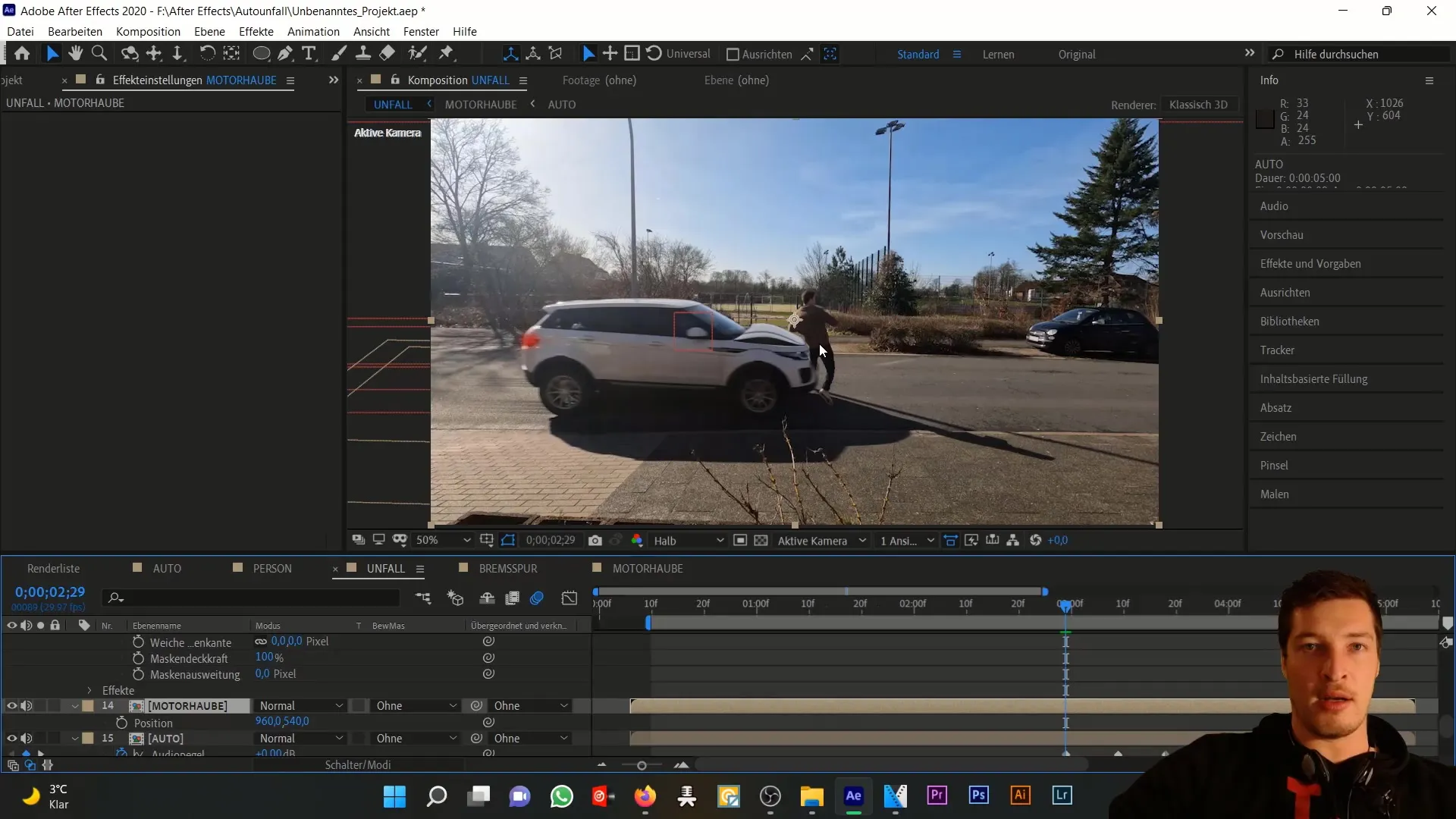Click the Render Queue icon
Screen dimensions: 1456x819
coord(54,568)
